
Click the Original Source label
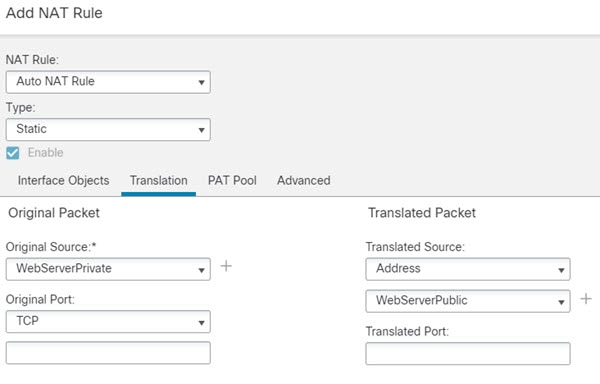pos(51,247)
